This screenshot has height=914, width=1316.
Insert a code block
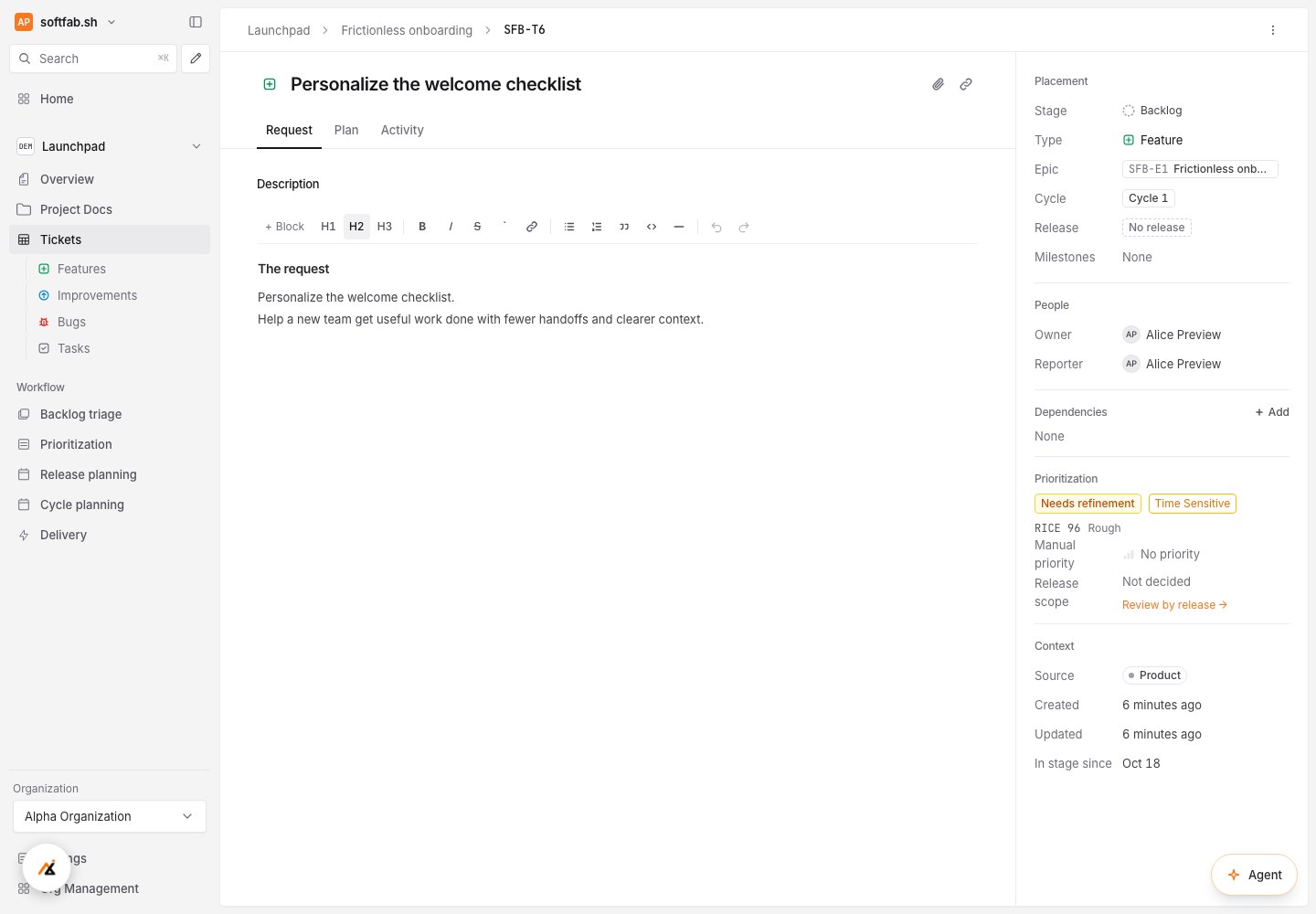click(x=652, y=227)
